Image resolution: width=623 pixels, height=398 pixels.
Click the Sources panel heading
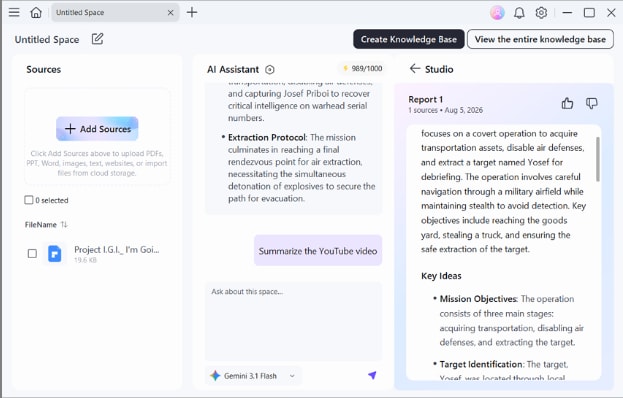44,70
